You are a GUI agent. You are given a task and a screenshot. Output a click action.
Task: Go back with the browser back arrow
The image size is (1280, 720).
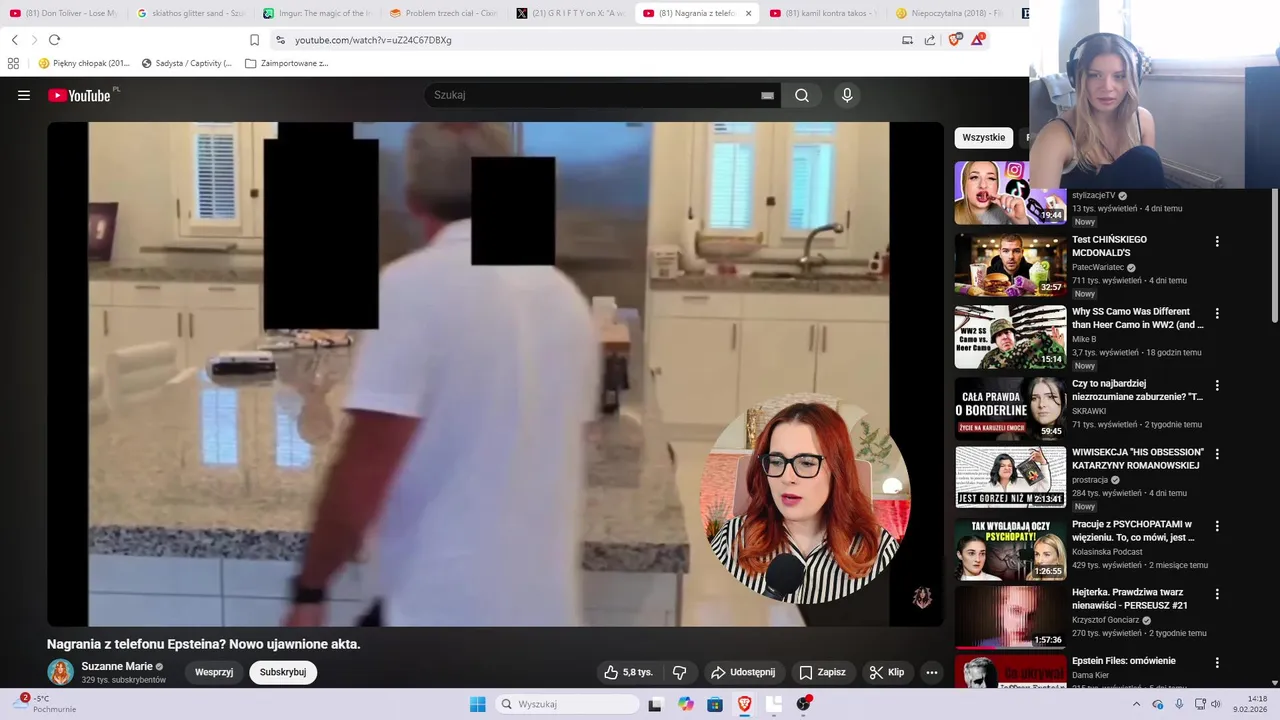pos(15,40)
